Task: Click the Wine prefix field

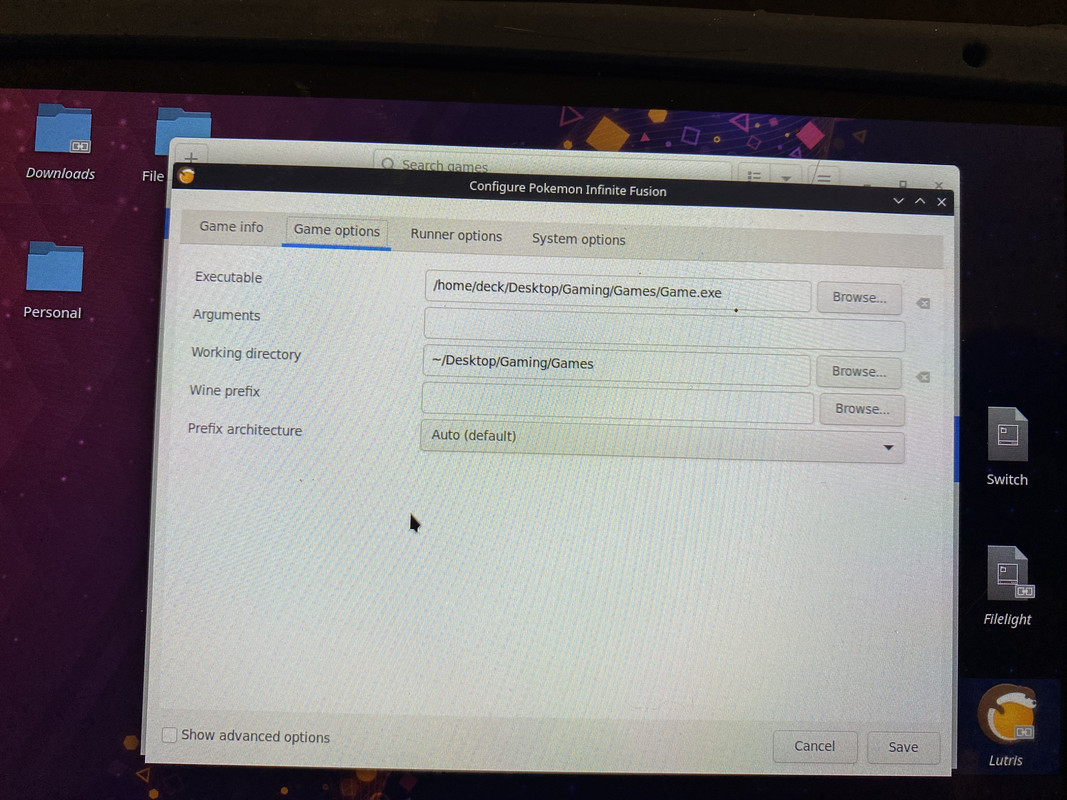Action: point(617,403)
